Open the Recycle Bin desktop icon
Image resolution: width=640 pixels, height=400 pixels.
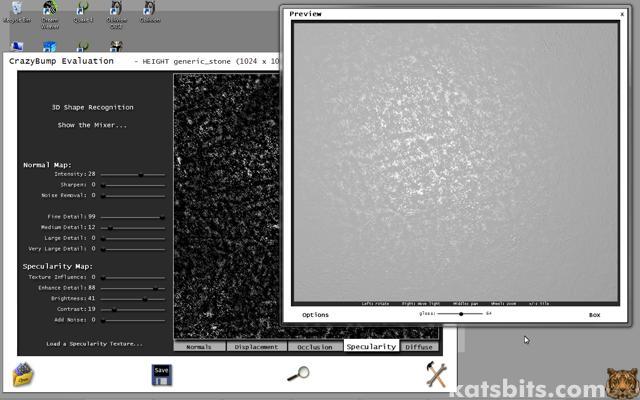coord(17,12)
